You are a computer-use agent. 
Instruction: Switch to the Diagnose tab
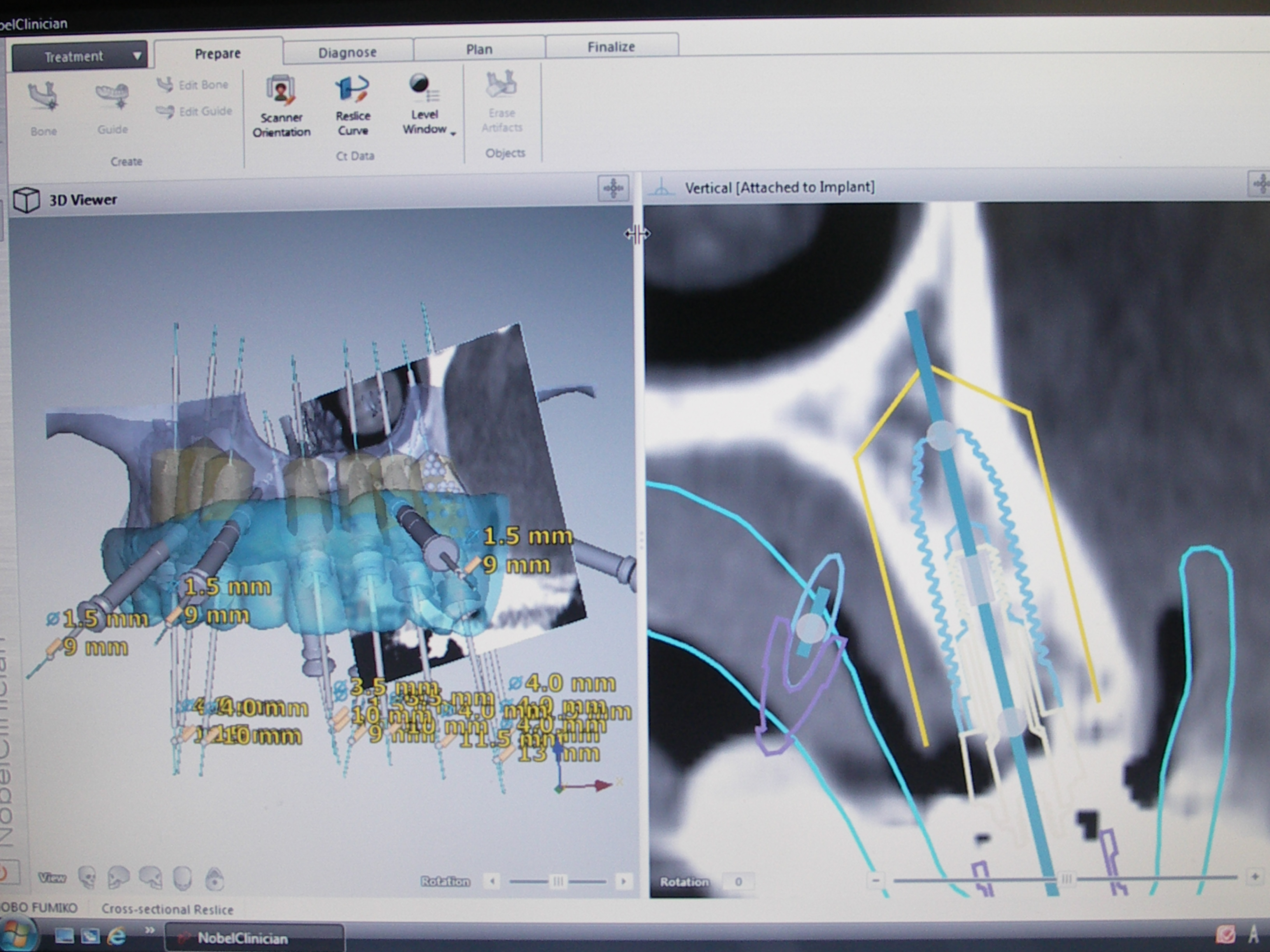coord(347,52)
